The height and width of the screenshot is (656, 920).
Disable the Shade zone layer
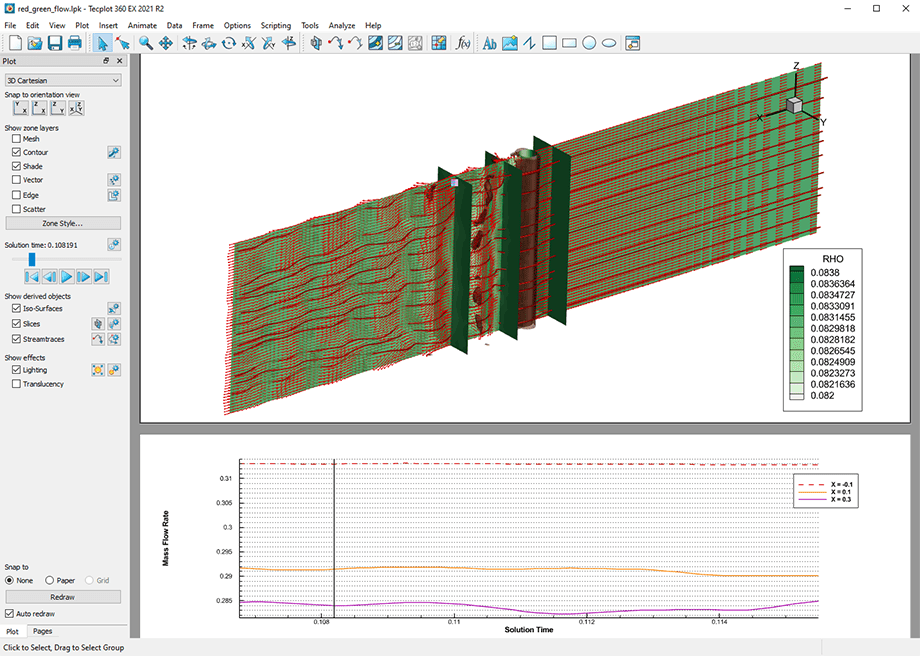point(15,165)
